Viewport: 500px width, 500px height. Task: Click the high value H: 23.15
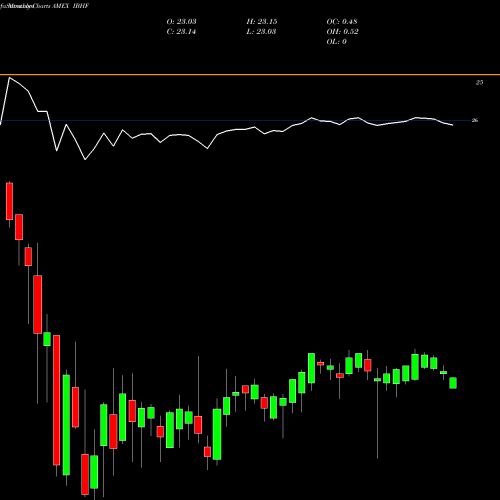262,22
